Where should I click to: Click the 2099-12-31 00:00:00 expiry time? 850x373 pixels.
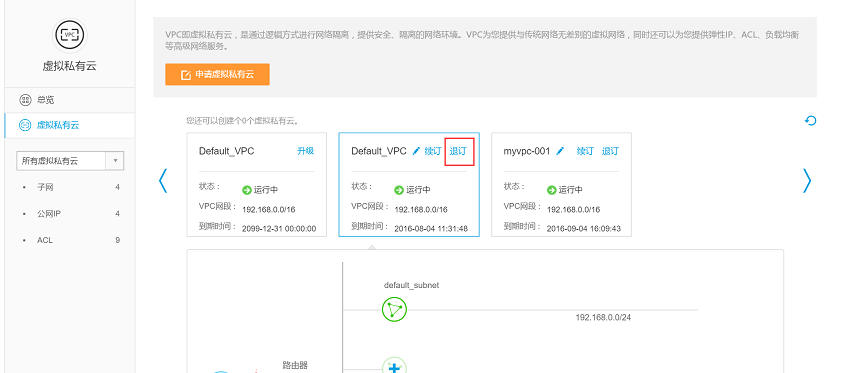[279, 229]
